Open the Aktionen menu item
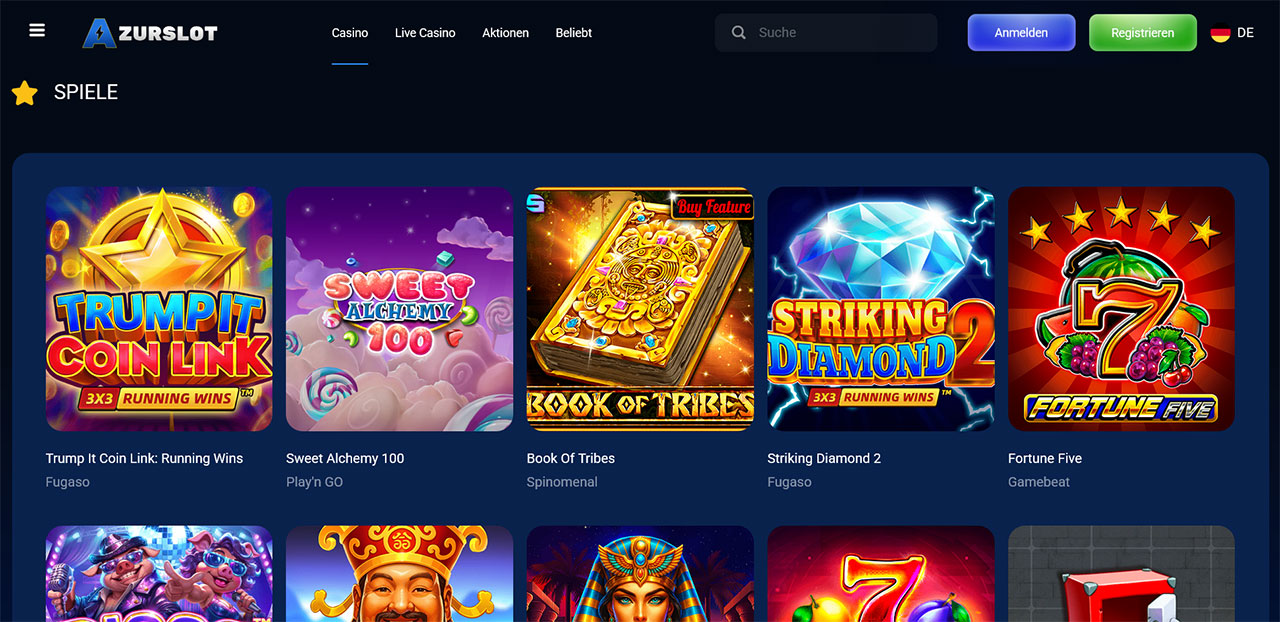The image size is (1280, 622). (506, 33)
